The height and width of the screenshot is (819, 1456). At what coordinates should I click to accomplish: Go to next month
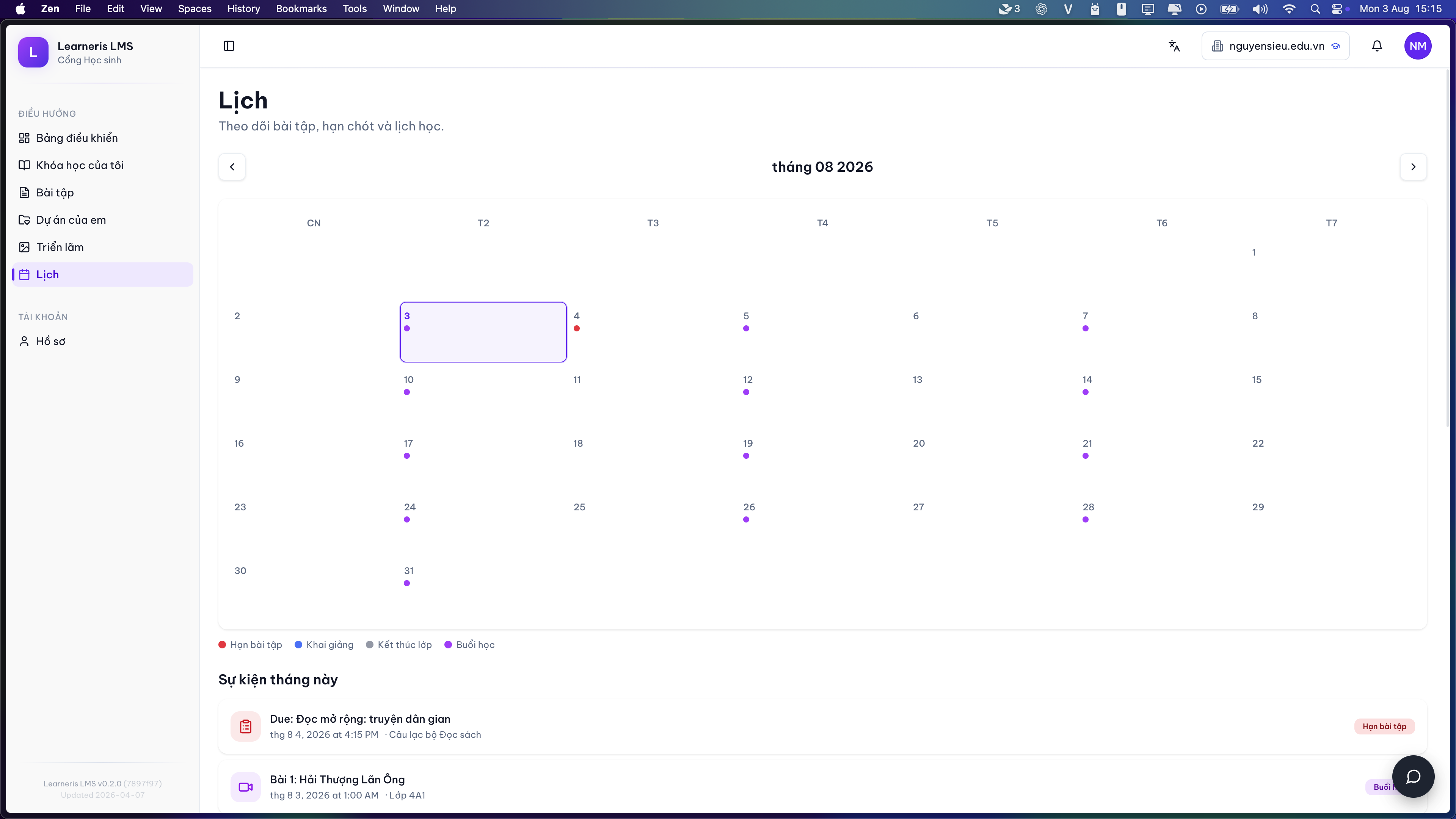(1413, 167)
